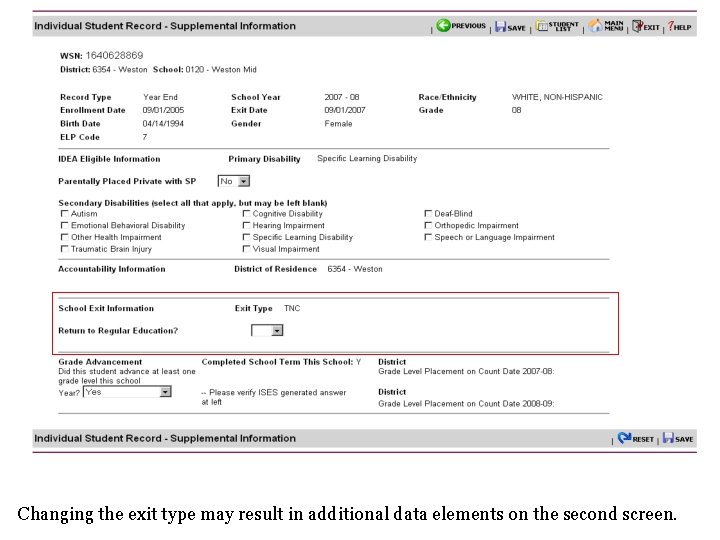The width and height of the screenshot is (720, 540).
Task: Open Return to Regular Education dropdown
Action: click(267, 331)
